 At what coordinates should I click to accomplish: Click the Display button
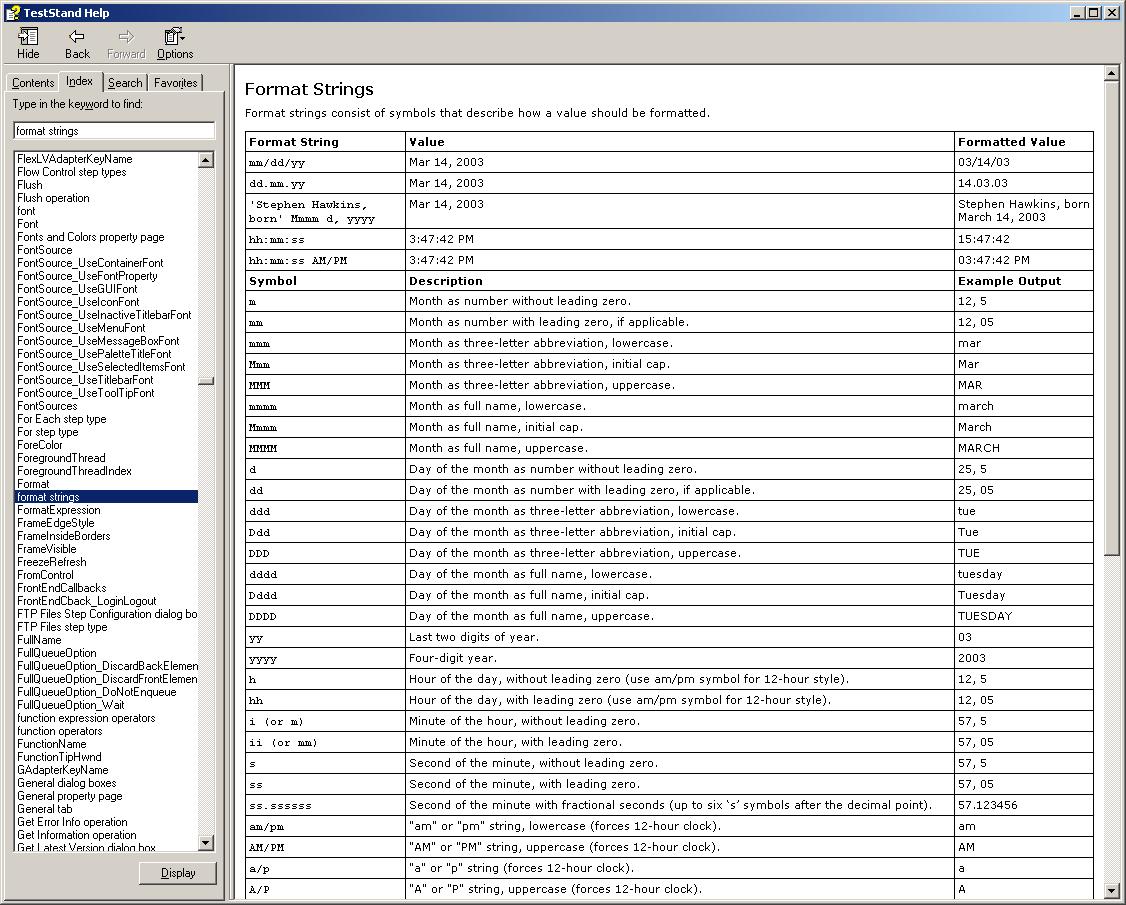pos(177,873)
